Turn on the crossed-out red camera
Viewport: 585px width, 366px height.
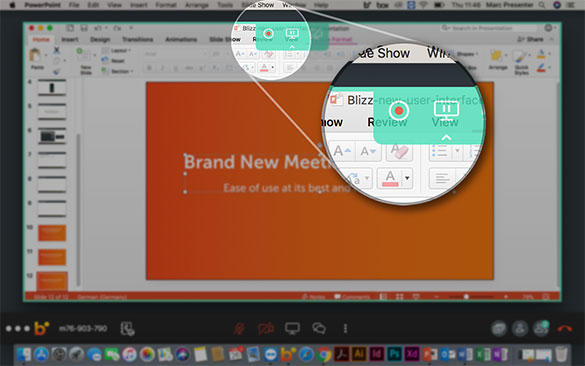(266, 328)
